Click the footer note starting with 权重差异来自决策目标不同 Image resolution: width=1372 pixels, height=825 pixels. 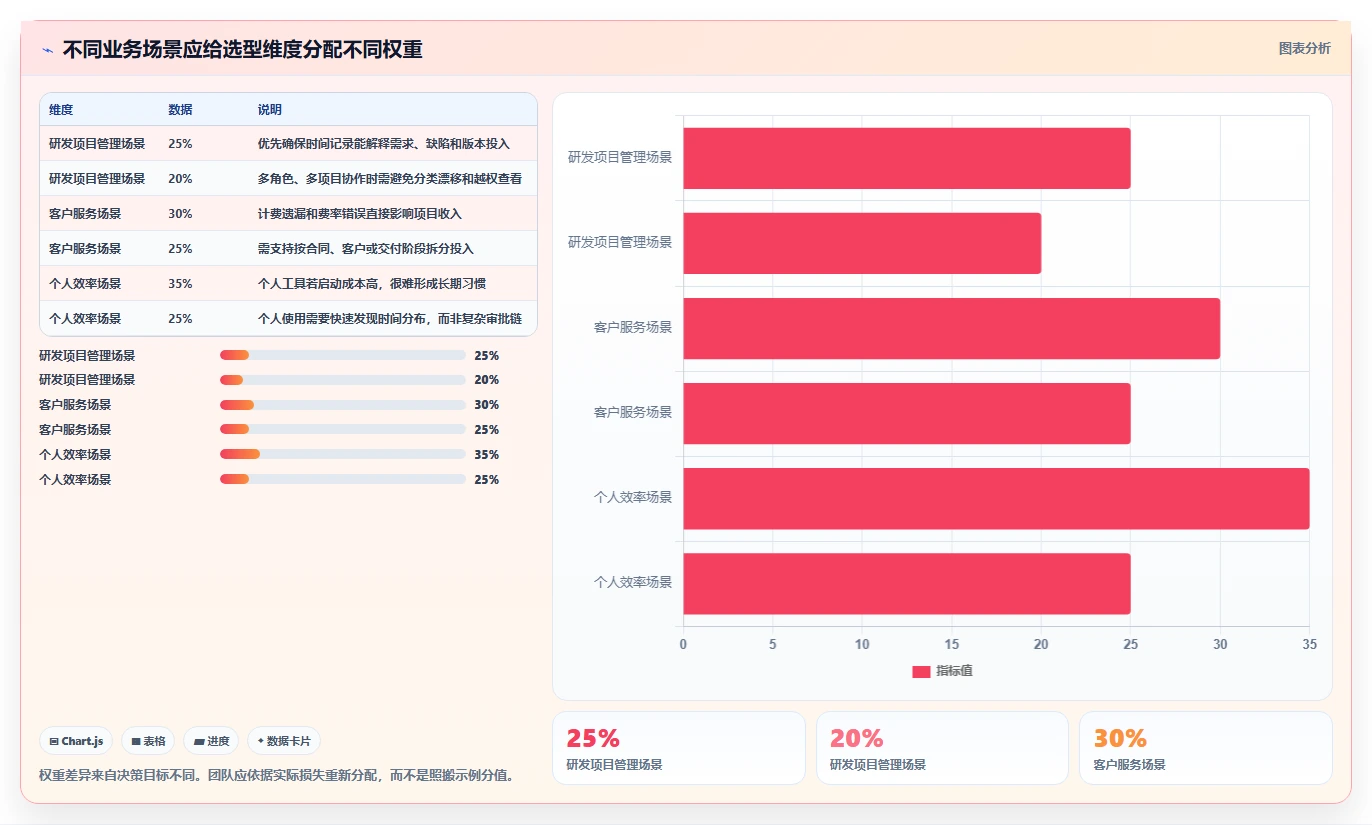pos(276,775)
